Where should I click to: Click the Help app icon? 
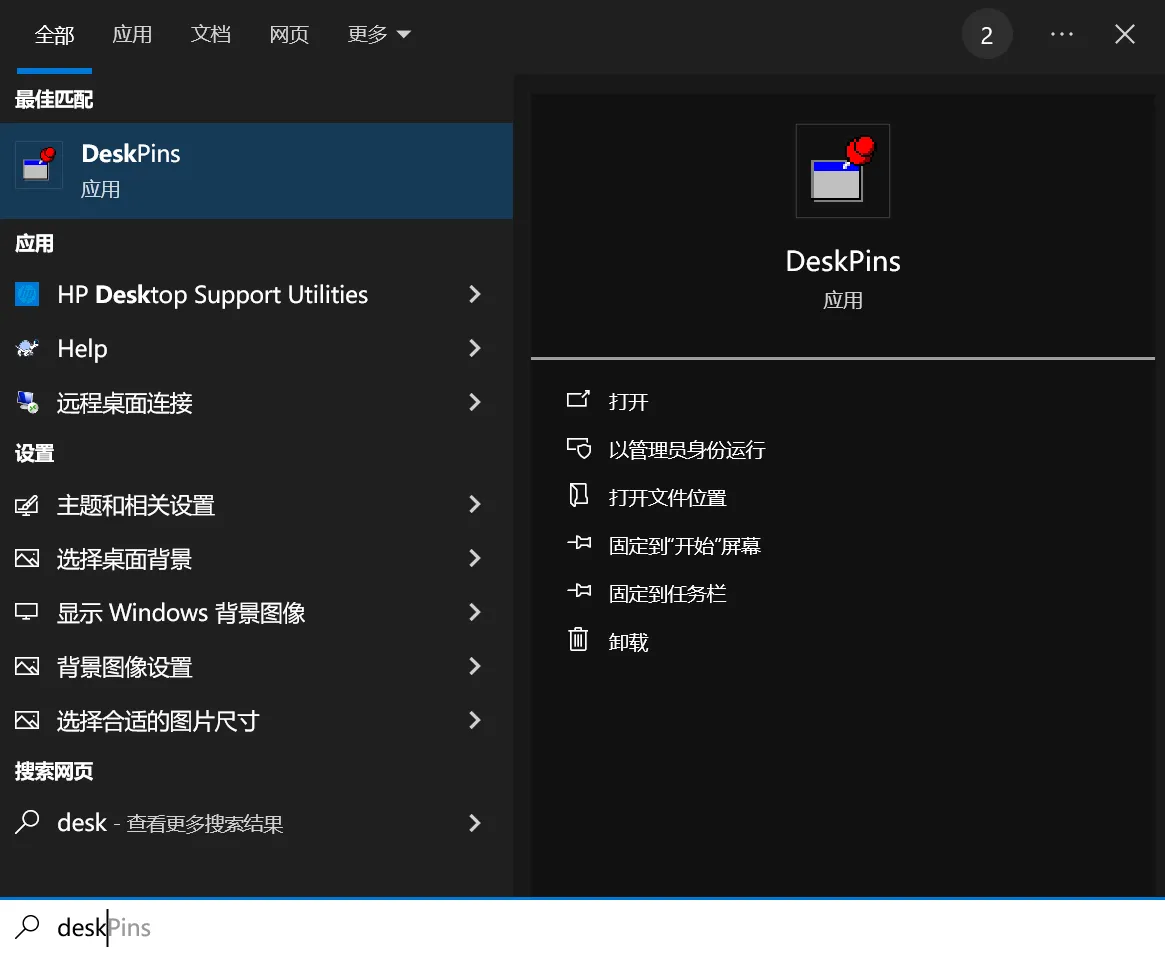click(x=27, y=348)
